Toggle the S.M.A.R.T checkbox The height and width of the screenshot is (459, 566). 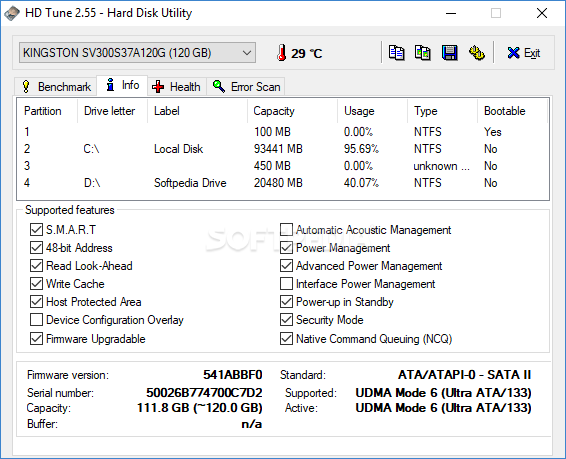point(36,230)
